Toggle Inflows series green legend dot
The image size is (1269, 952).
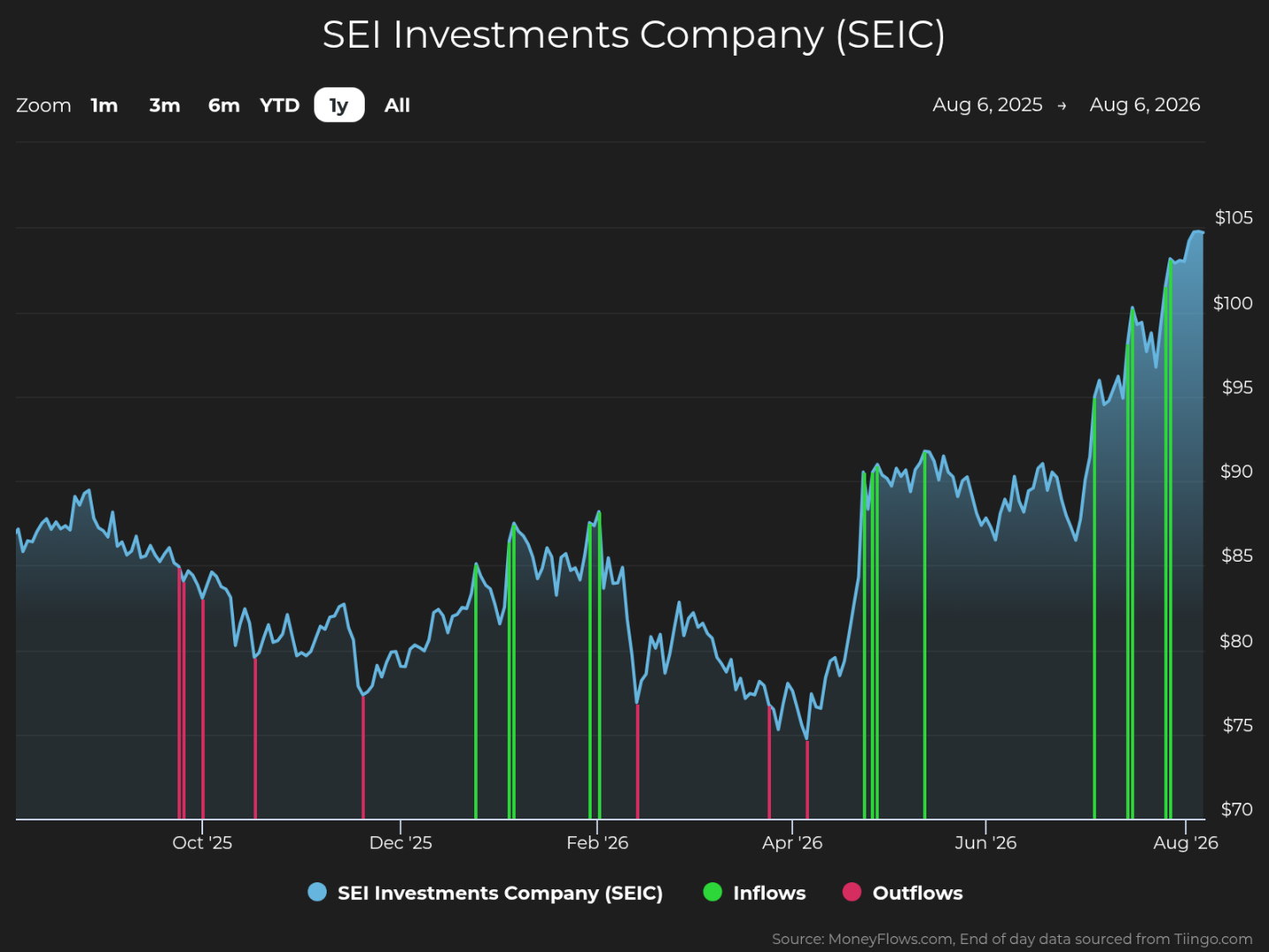coord(713,892)
